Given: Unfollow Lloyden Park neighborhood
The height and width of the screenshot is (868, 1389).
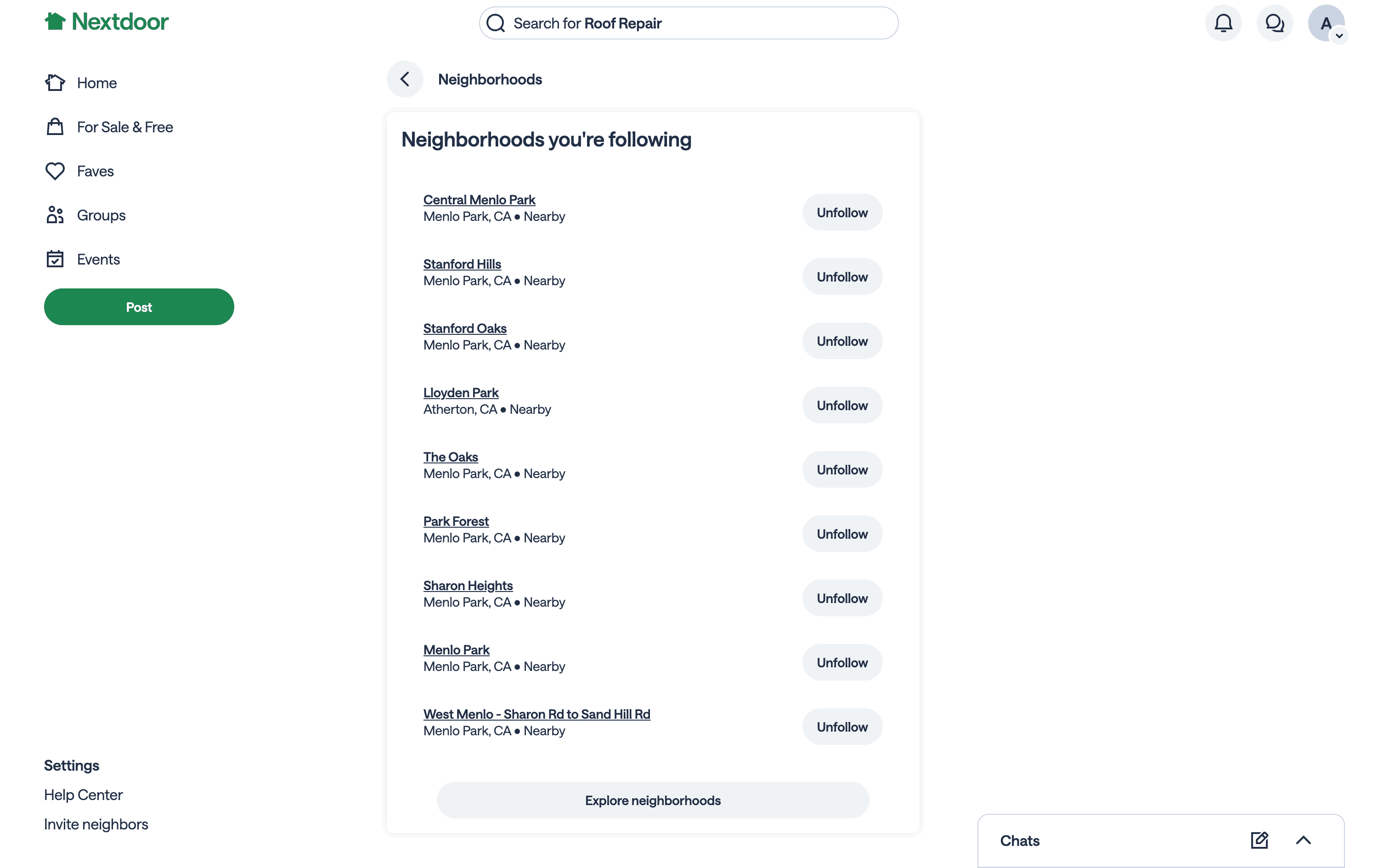Looking at the screenshot, I should pyautogui.click(x=841, y=405).
